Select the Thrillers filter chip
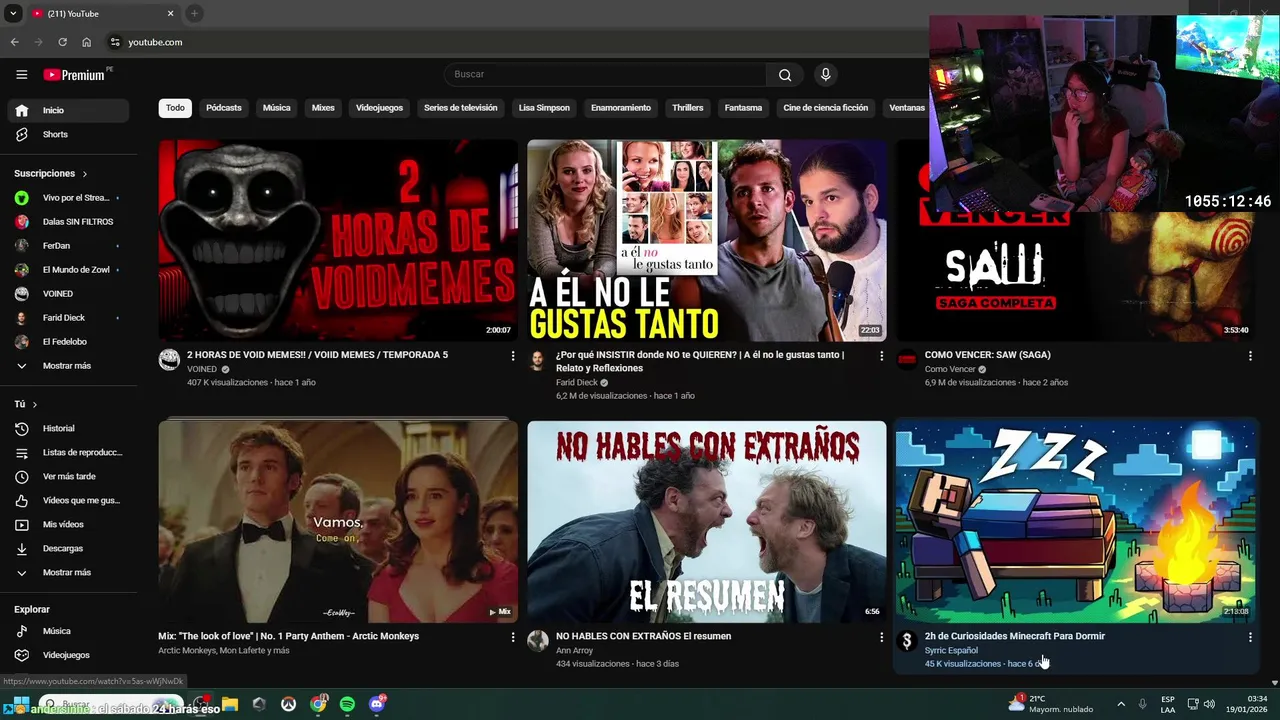This screenshot has width=1280, height=720. pos(688,108)
